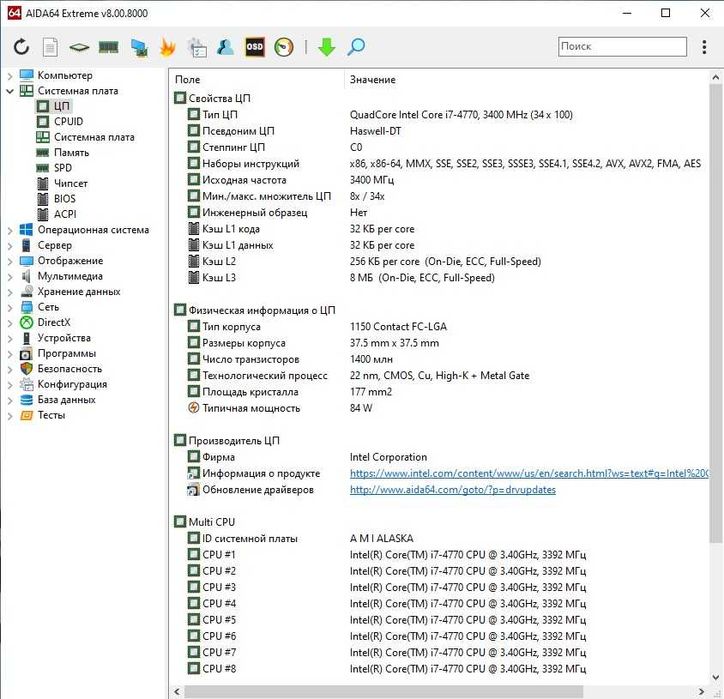724x699 pixels.
Task: Select База данных in the tree
Action: coord(58,400)
